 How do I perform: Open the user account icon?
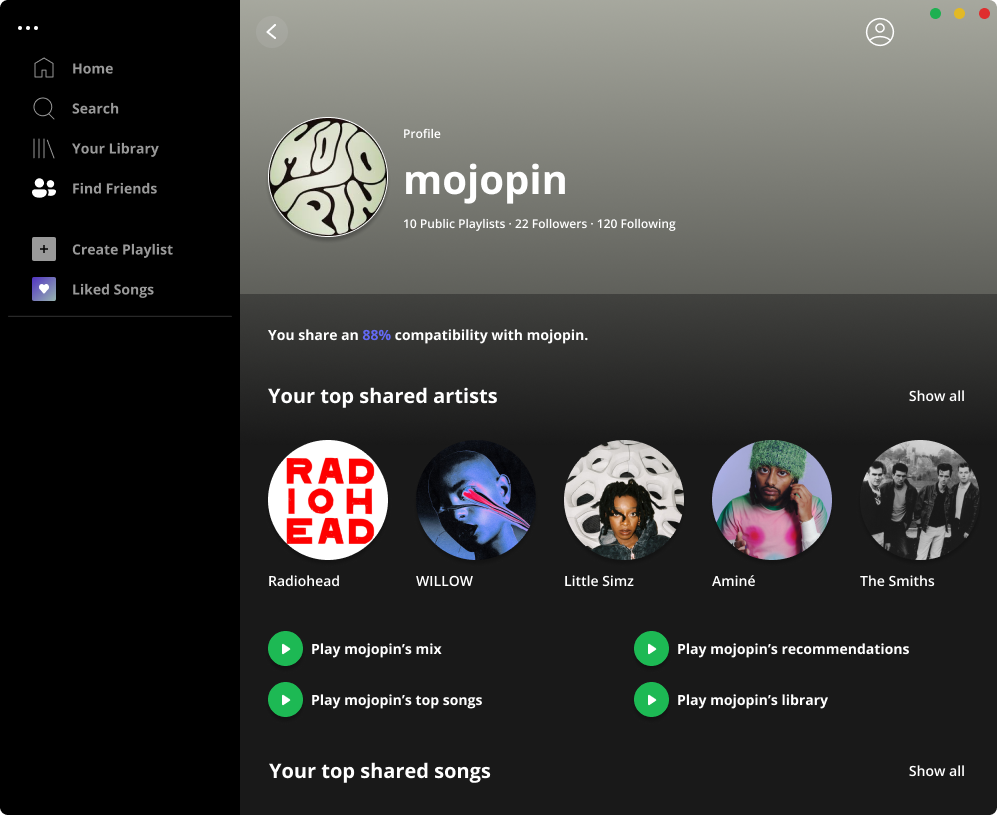pyautogui.click(x=880, y=32)
